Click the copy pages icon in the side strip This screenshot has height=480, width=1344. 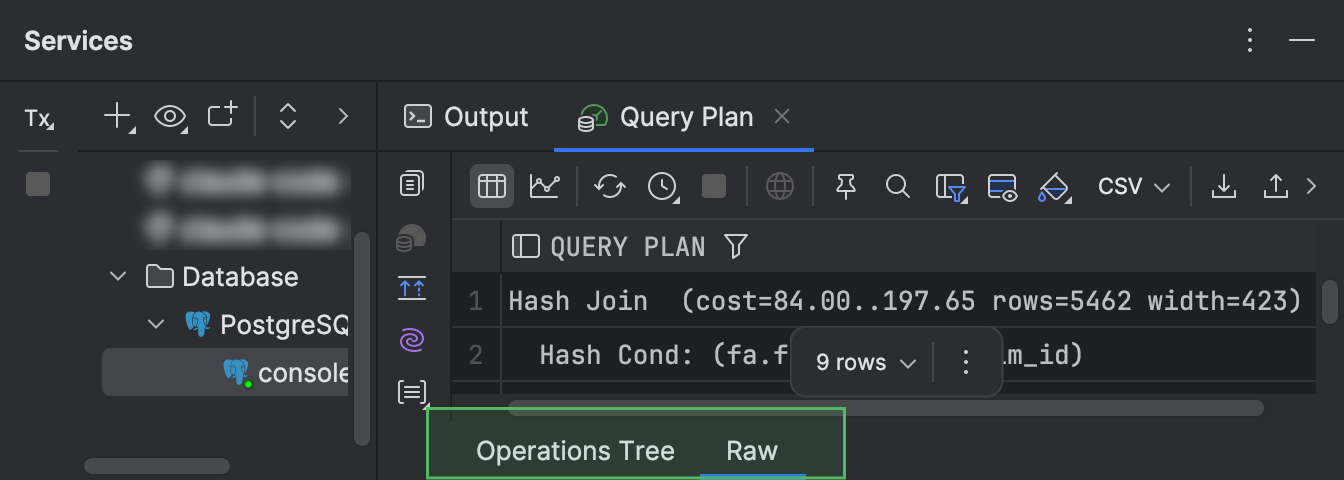coord(411,184)
